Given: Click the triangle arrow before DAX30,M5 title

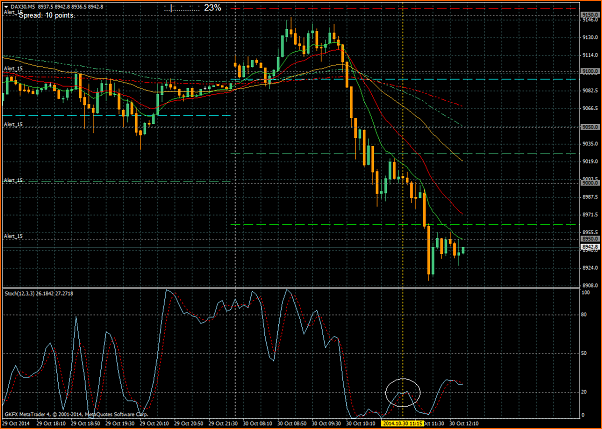Looking at the screenshot, I should coord(6,7).
